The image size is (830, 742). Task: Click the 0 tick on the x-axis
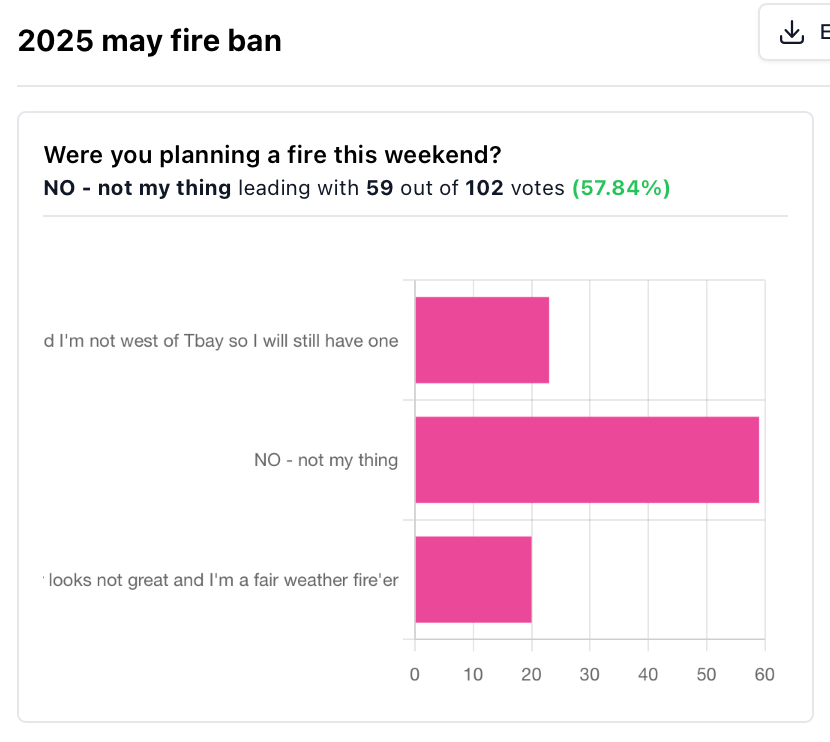coord(414,674)
